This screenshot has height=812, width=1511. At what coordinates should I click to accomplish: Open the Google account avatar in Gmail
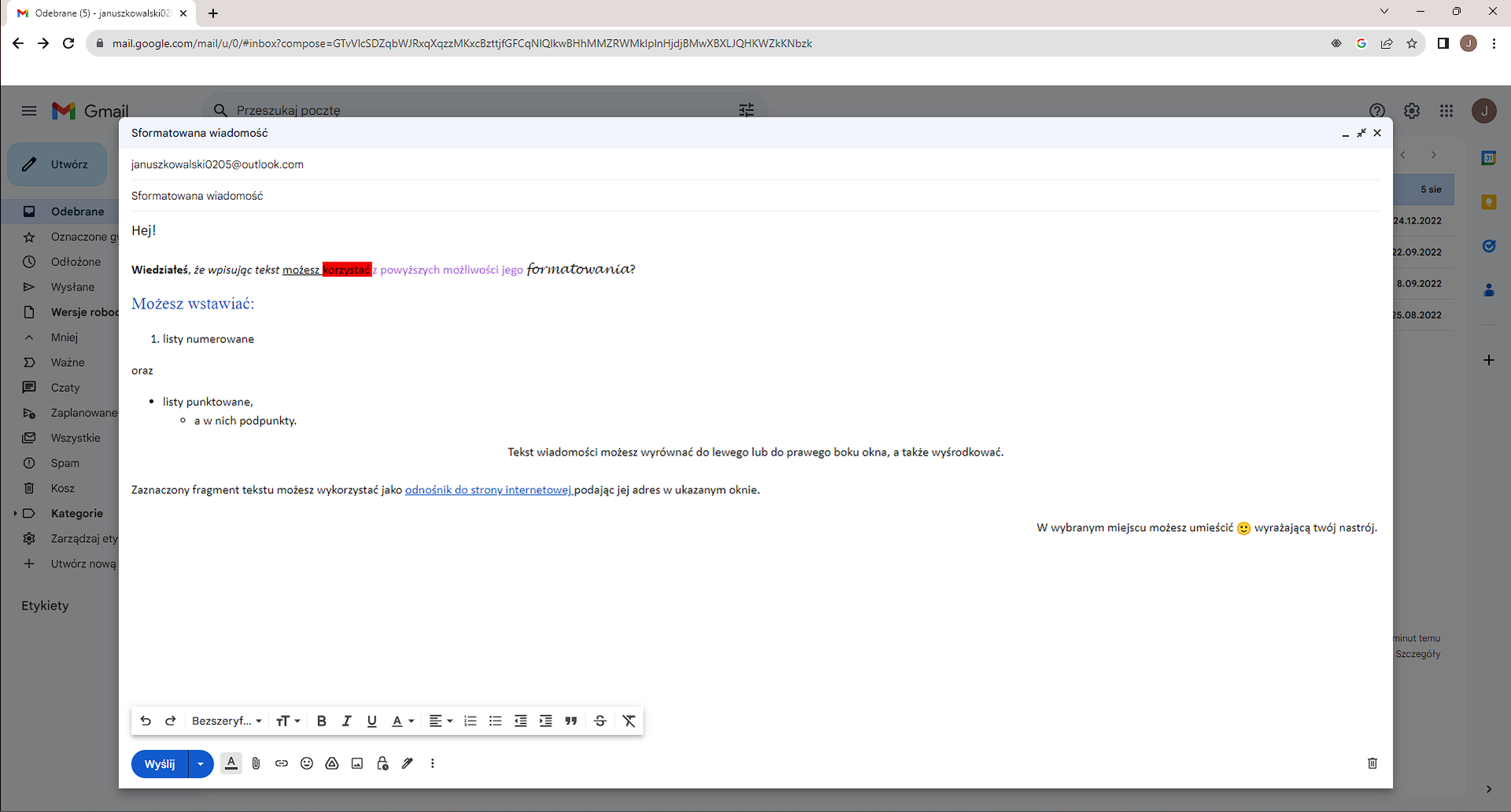click(x=1484, y=111)
